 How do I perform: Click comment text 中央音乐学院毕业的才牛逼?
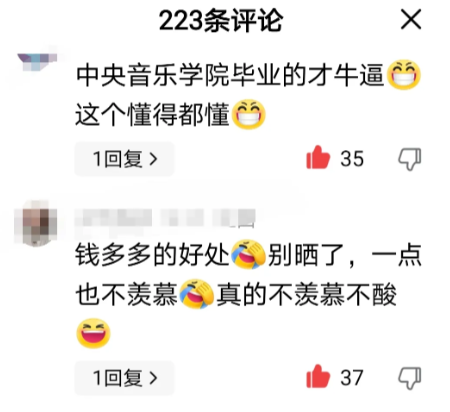point(230,75)
